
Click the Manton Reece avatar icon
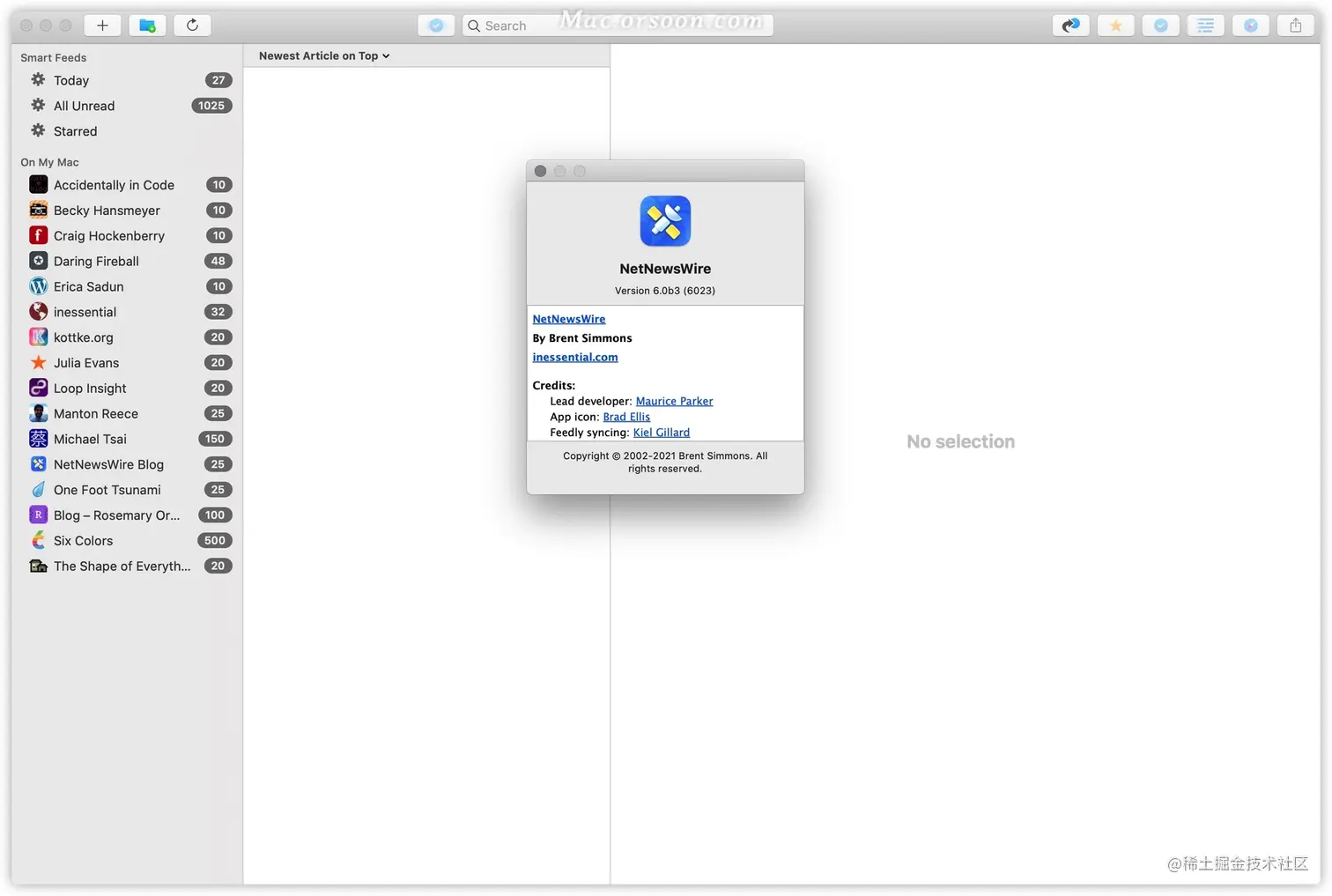tap(39, 413)
